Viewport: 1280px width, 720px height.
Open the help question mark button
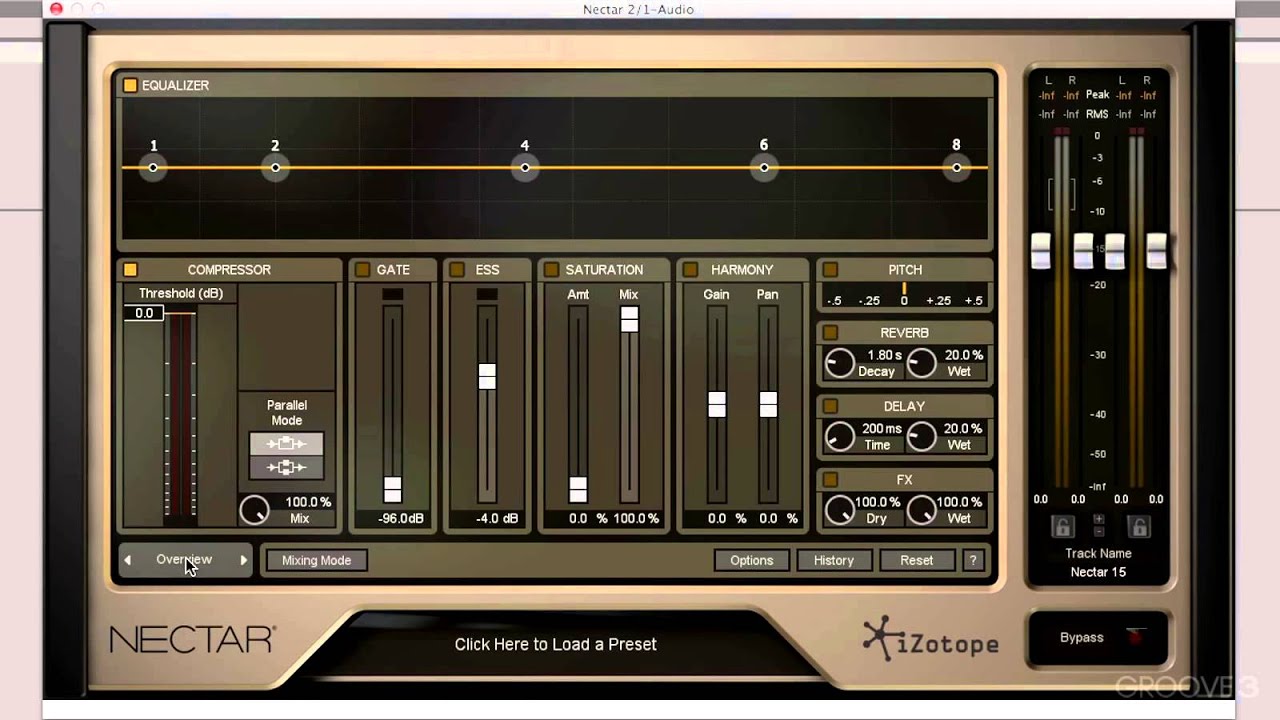972,560
